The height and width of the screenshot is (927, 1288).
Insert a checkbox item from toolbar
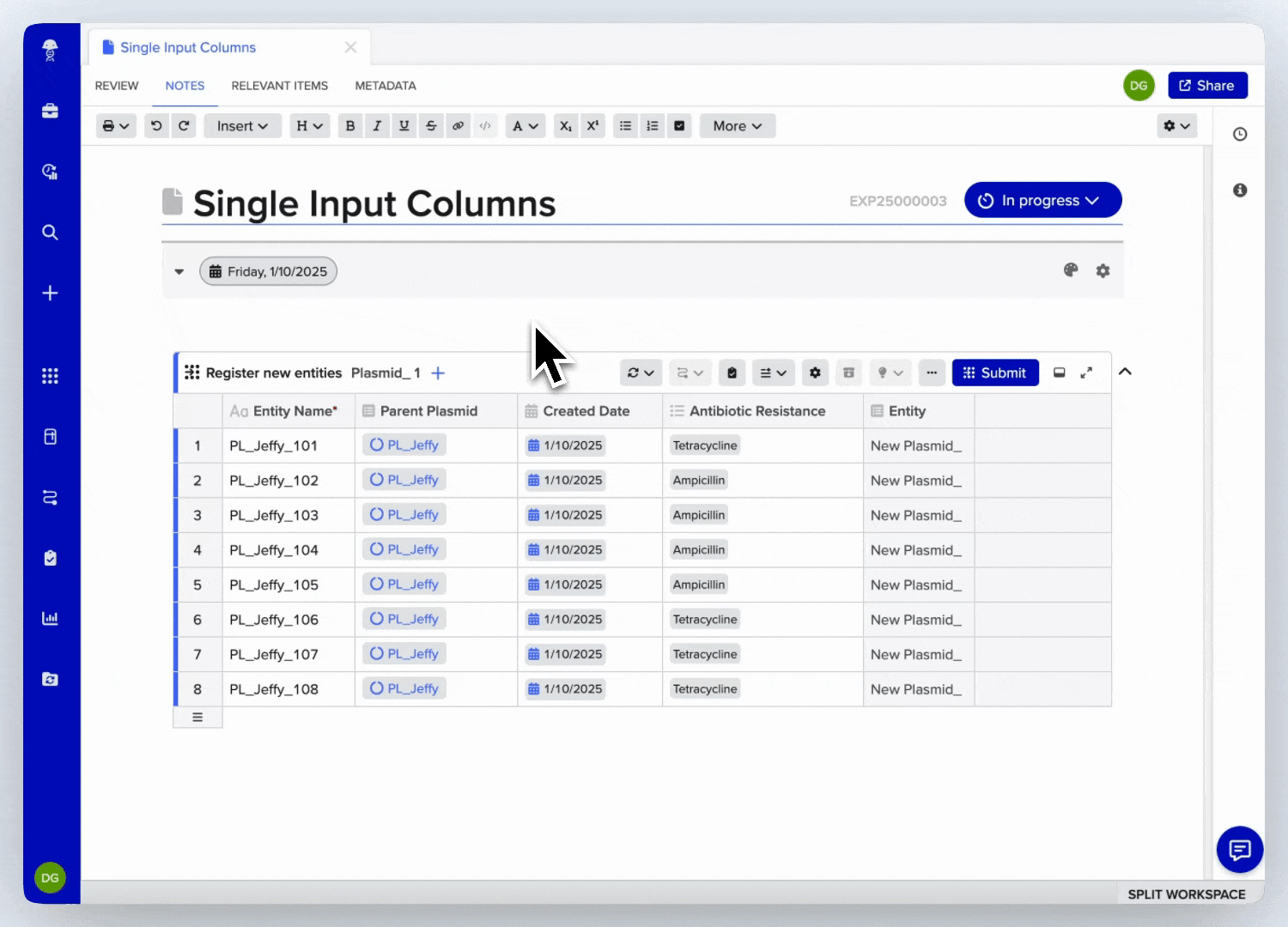679,126
